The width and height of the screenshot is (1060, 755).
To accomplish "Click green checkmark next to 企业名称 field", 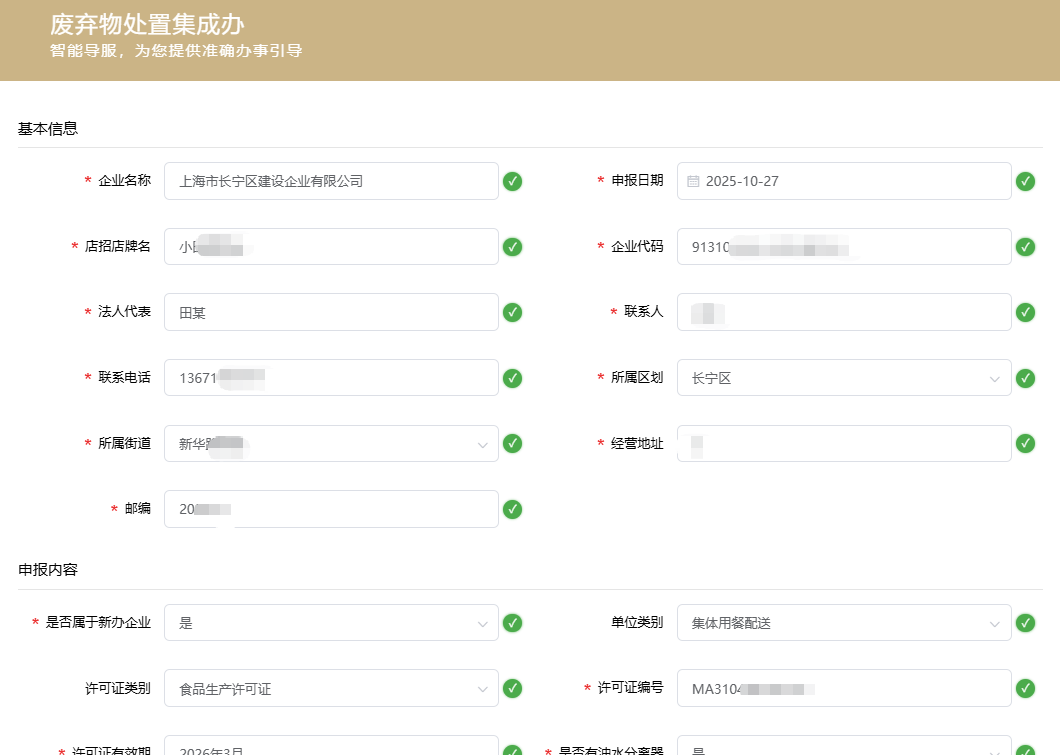I will click(x=512, y=181).
